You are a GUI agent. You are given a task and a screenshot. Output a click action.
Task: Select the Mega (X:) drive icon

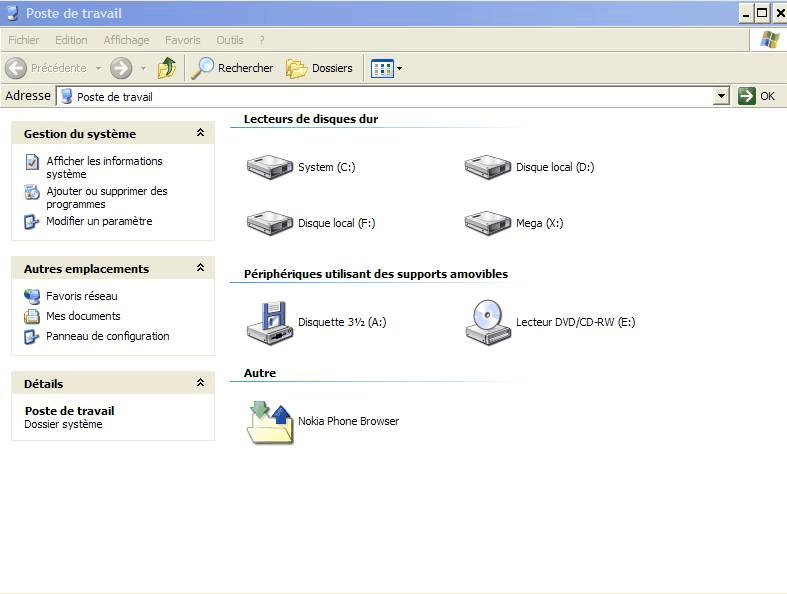487,223
